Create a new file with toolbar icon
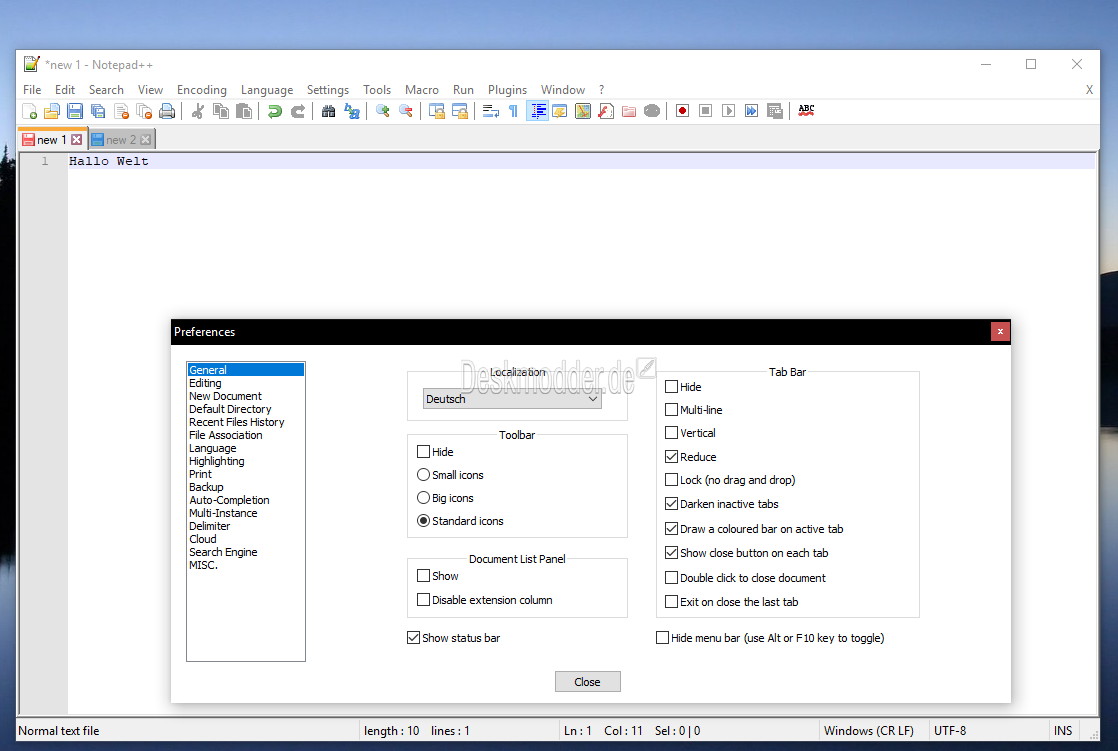Screen dimensions: 1118x751 click(30, 111)
